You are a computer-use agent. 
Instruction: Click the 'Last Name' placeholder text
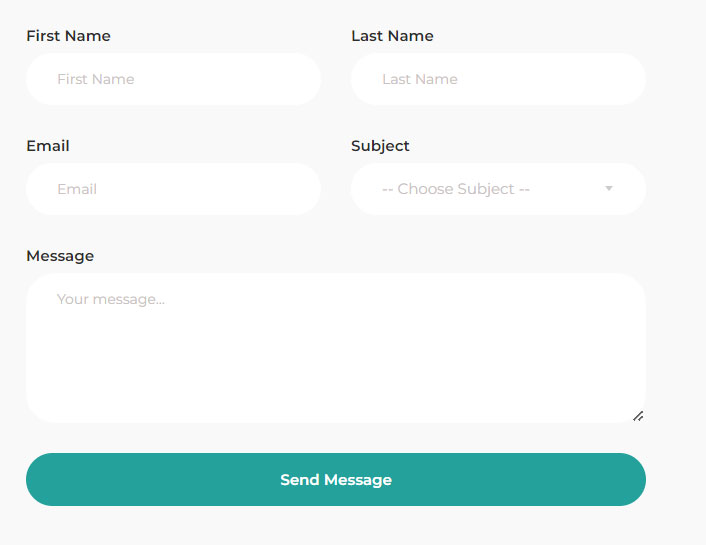click(x=420, y=79)
